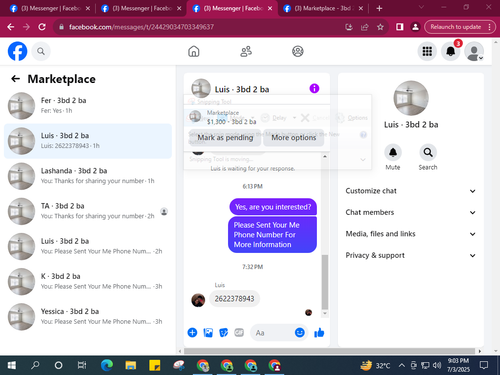Click the chat header Luis thumbnail
The height and width of the screenshot is (375, 500).
point(201,88)
